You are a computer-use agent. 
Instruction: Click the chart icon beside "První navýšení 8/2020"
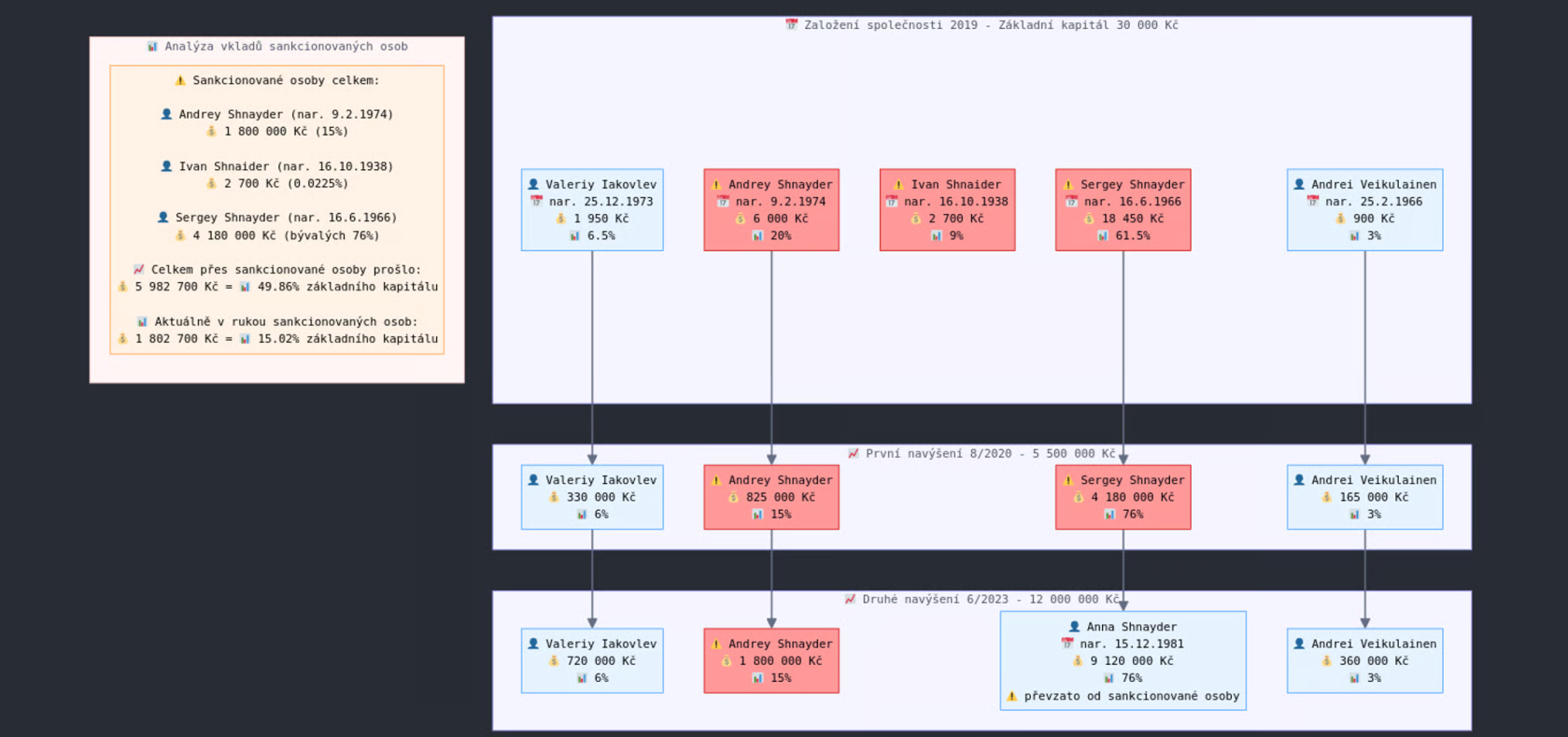coord(853,454)
